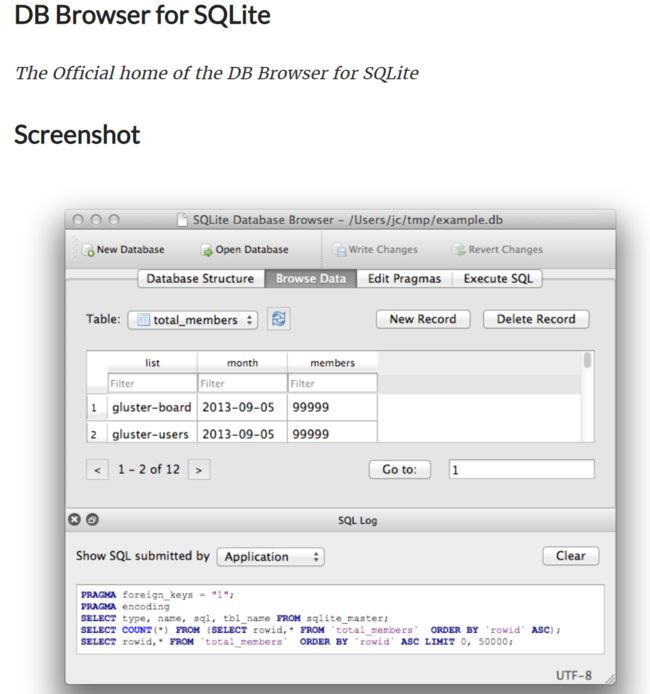650x694 pixels.
Task: Click the Filter field under the month column
Action: [242, 383]
